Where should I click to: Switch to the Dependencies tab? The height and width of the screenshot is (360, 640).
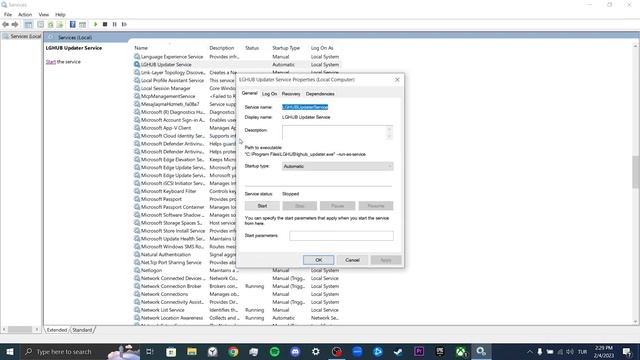point(320,94)
